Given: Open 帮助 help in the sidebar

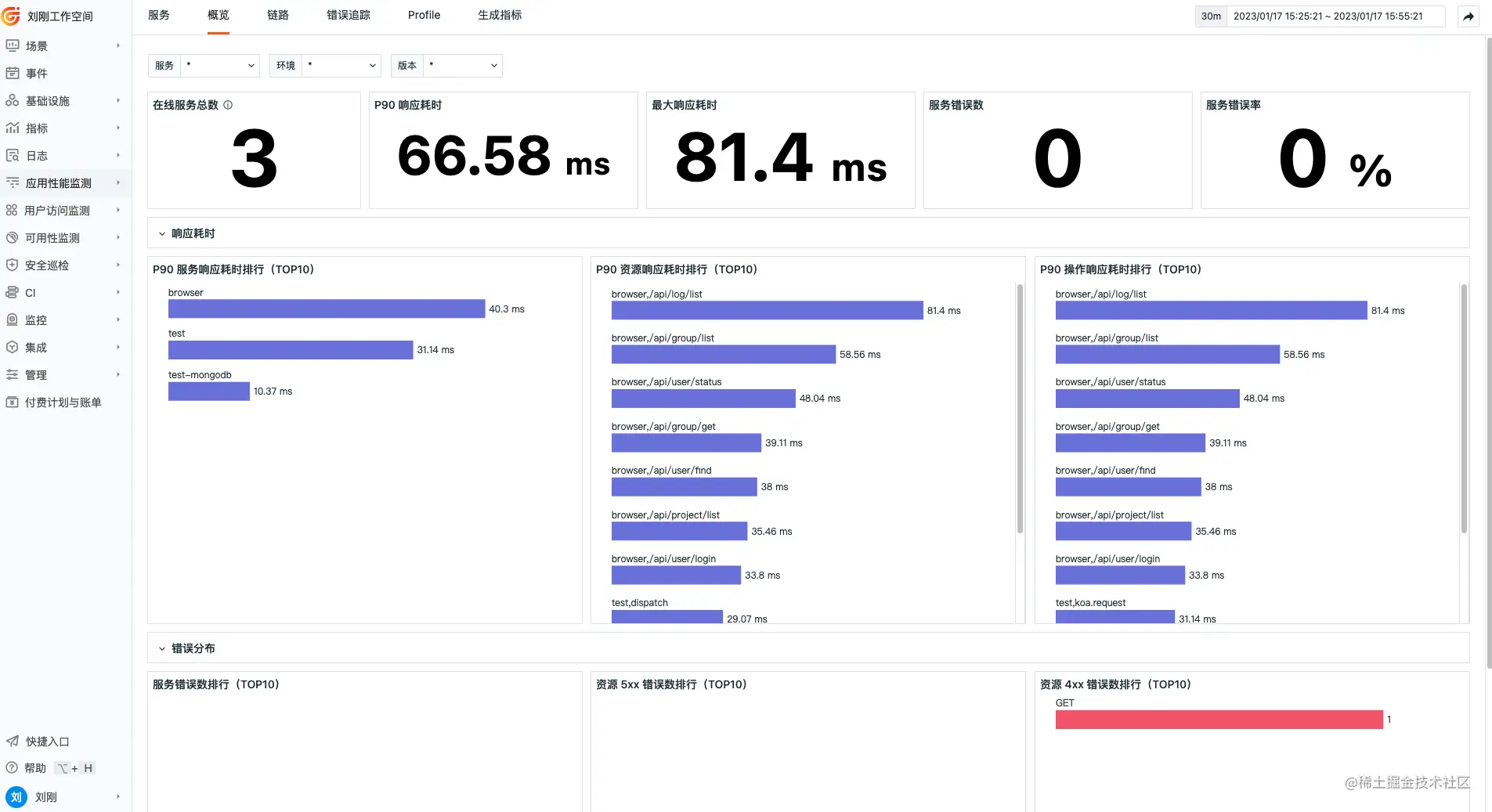Looking at the screenshot, I should (35, 768).
